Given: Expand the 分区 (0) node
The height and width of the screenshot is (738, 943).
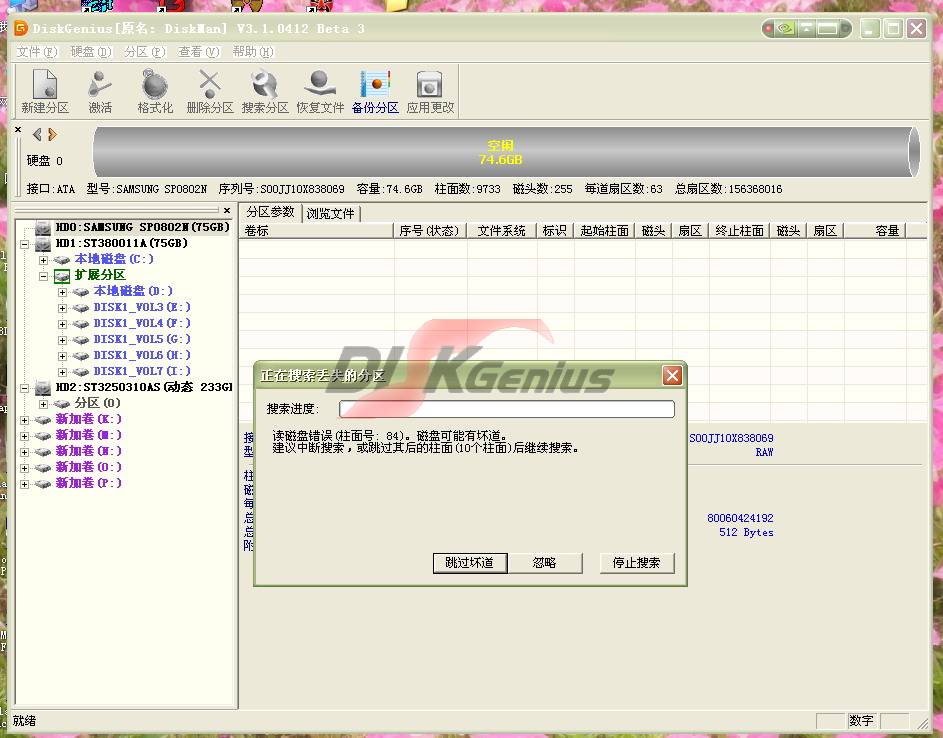Looking at the screenshot, I should pyautogui.click(x=43, y=404).
